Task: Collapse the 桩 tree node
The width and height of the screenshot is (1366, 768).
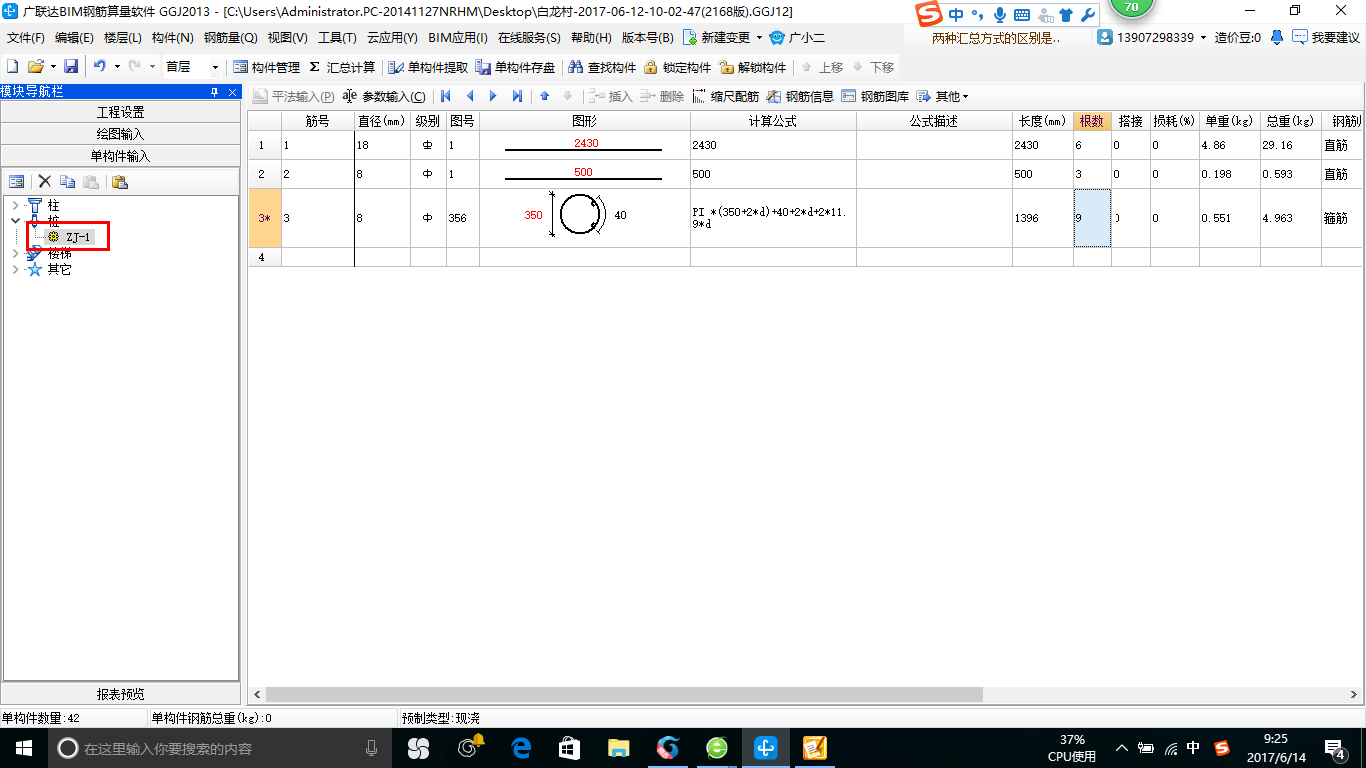Action: coord(15,221)
